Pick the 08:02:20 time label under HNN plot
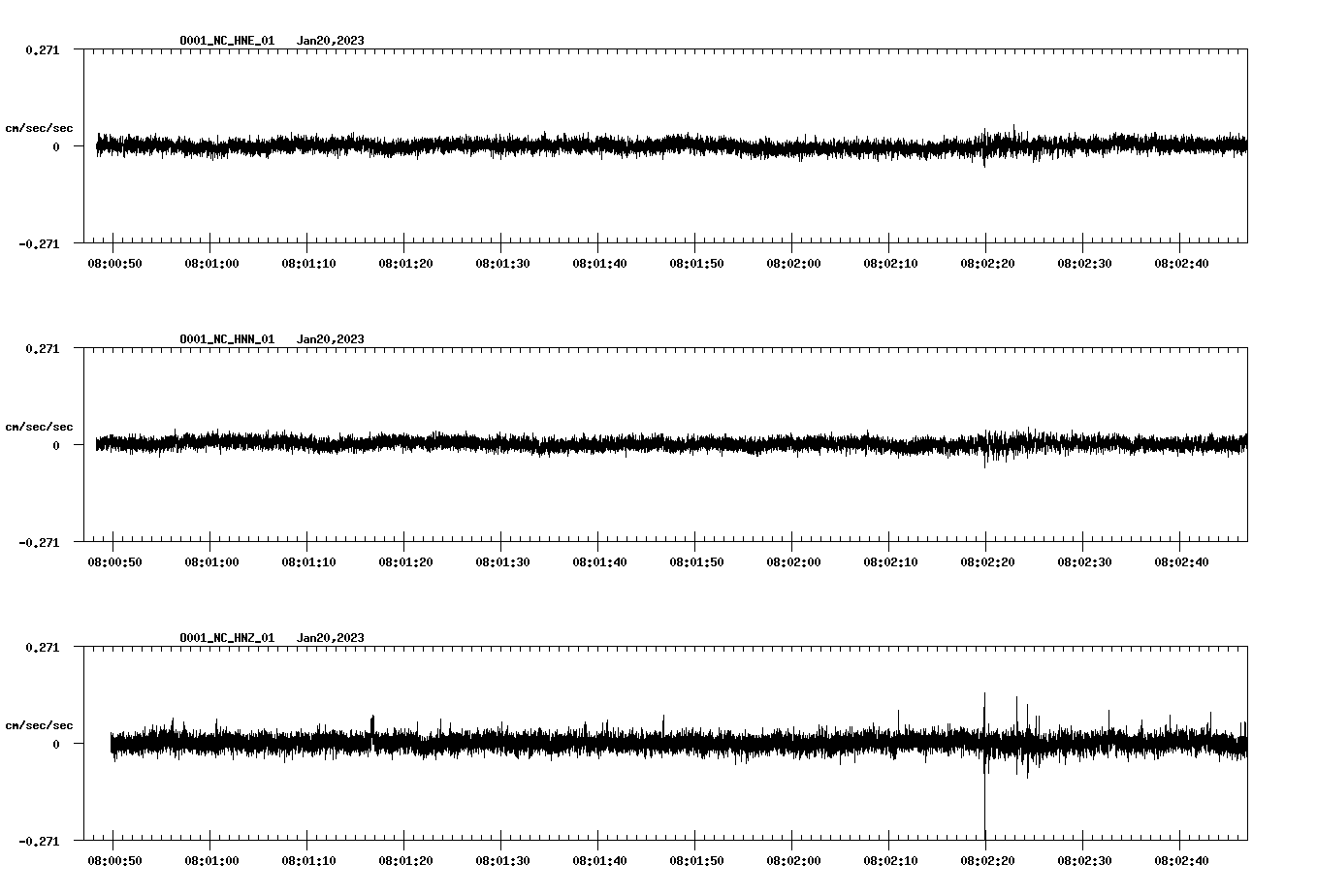Image resolution: width=1317 pixels, height=896 pixels. pos(987,561)
